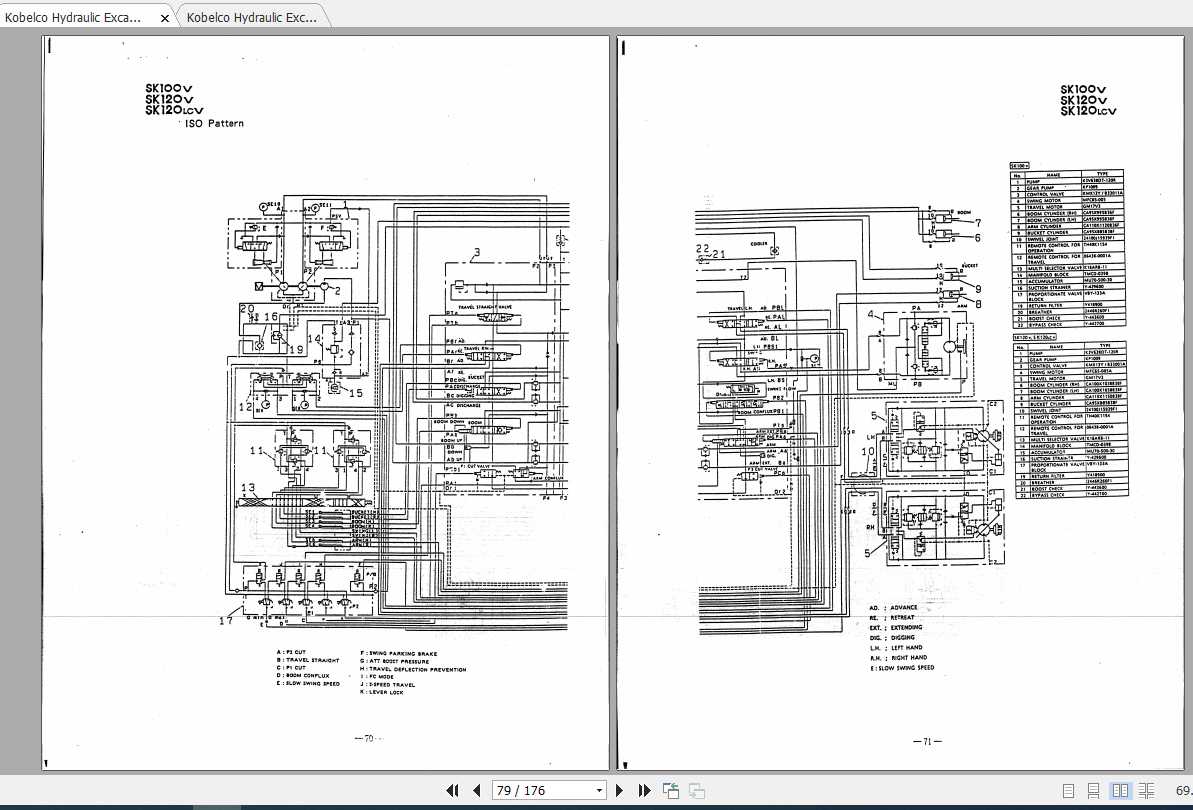
Task: Go to the next page
Action: (x=619, y=791)
